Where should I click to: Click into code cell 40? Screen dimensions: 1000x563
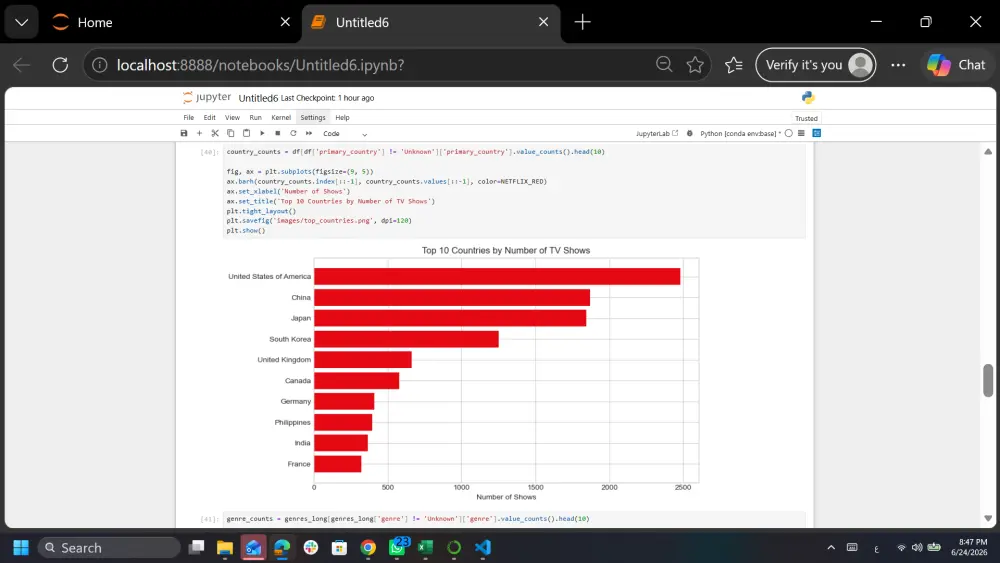tap(514, 191)
